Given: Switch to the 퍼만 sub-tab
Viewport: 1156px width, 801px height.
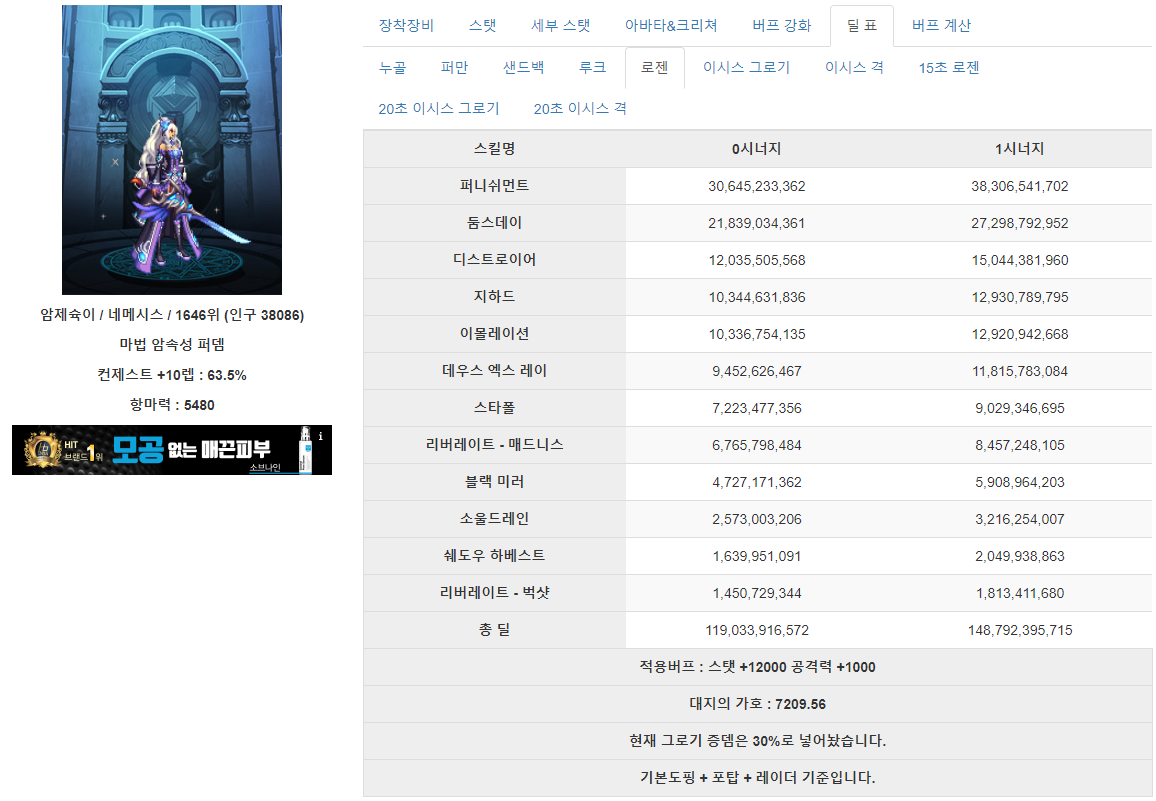Looking at the screenshot, I should (454, 68).
